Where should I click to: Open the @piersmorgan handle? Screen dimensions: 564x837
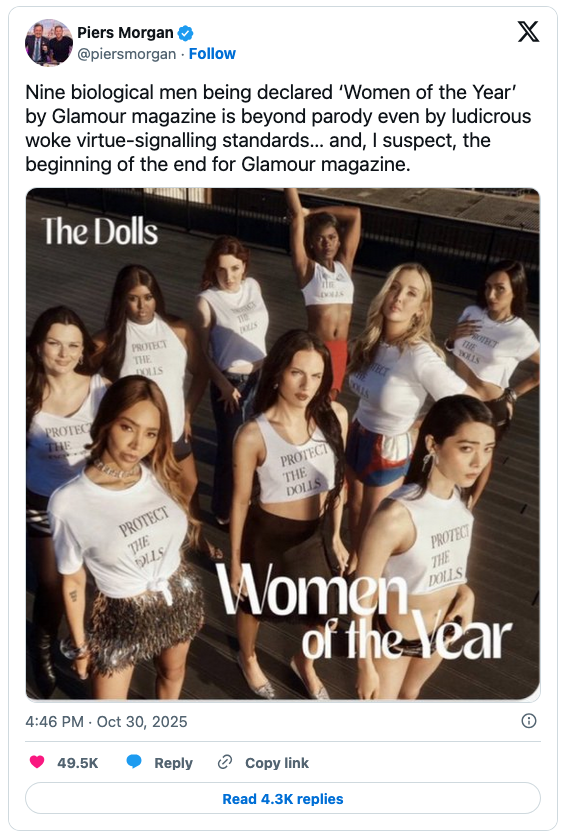click(126, 54)
